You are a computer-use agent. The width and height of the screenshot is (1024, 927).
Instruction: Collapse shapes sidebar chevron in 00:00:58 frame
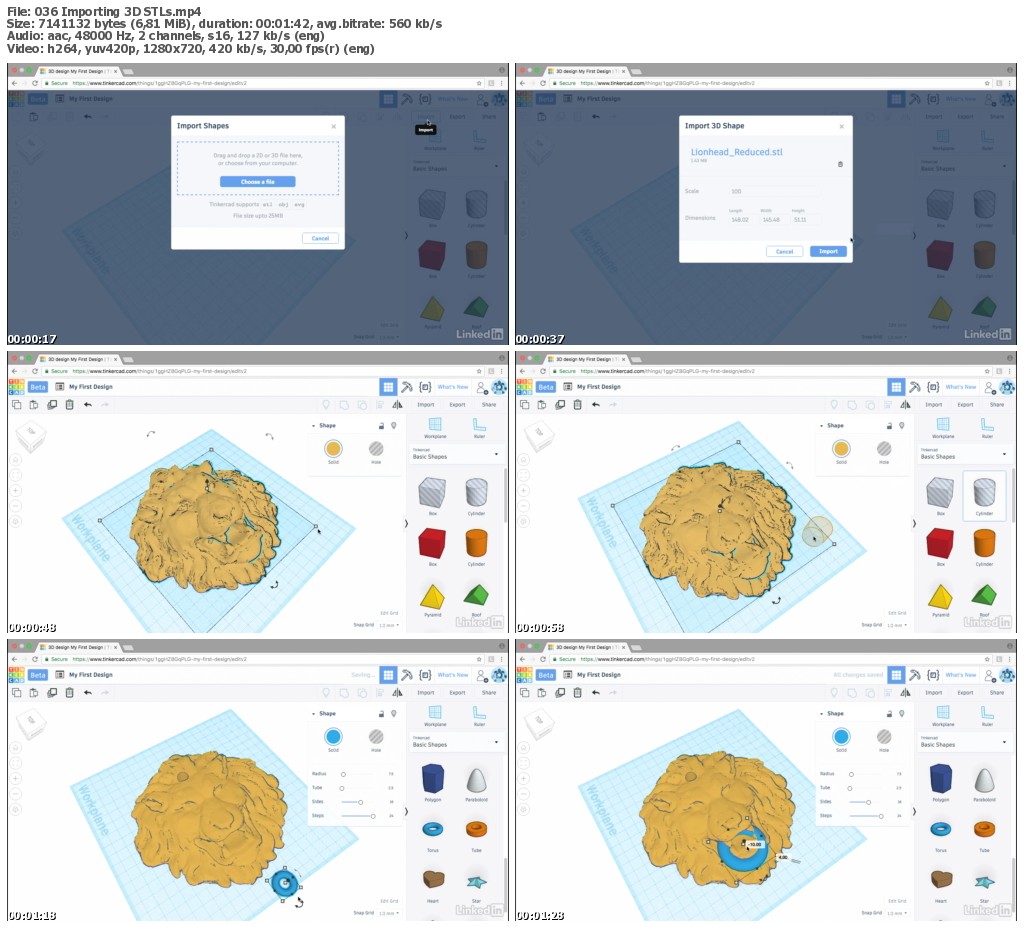tap(914, 523)
